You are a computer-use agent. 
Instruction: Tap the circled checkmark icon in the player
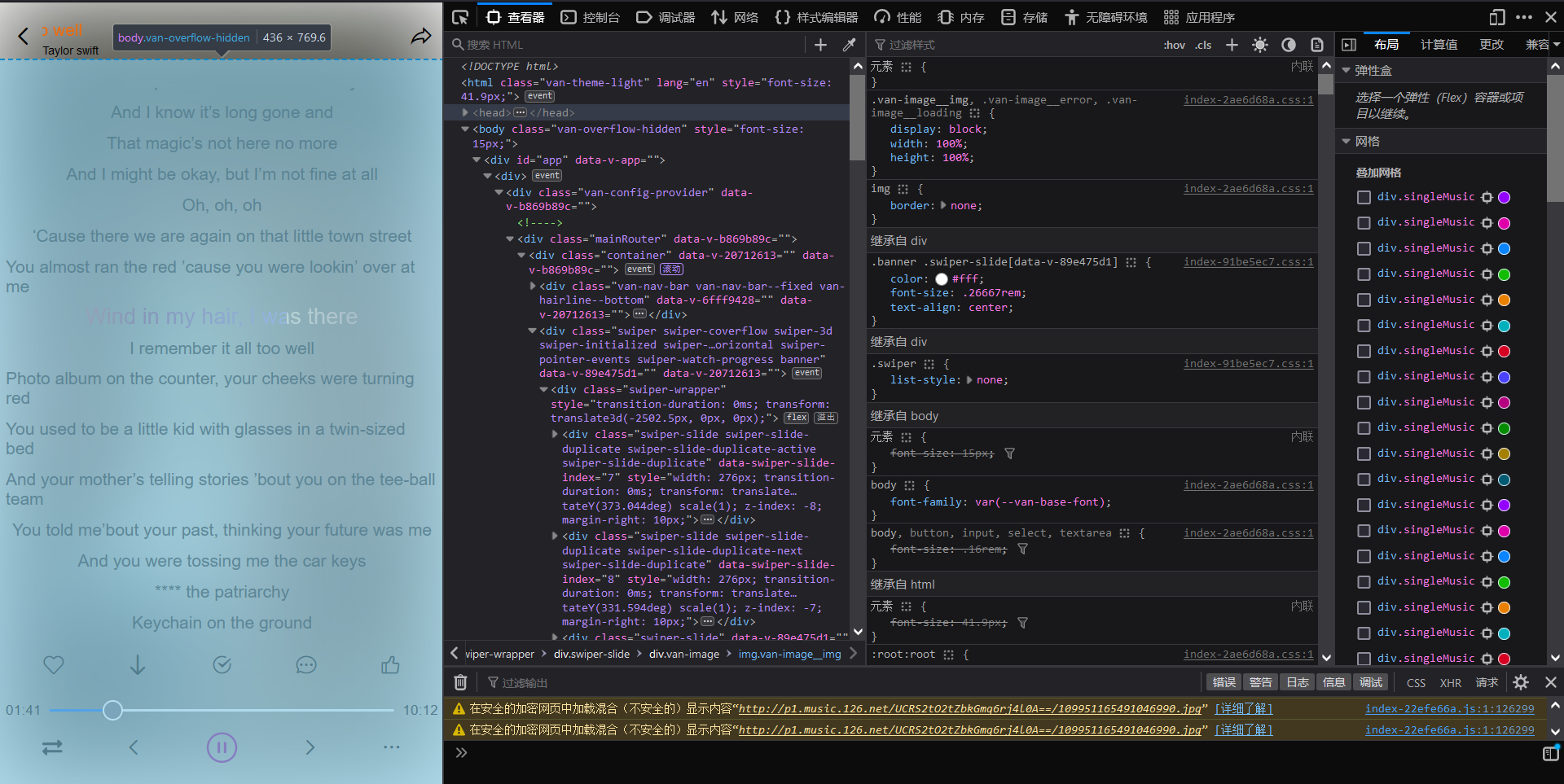(222, 665)
